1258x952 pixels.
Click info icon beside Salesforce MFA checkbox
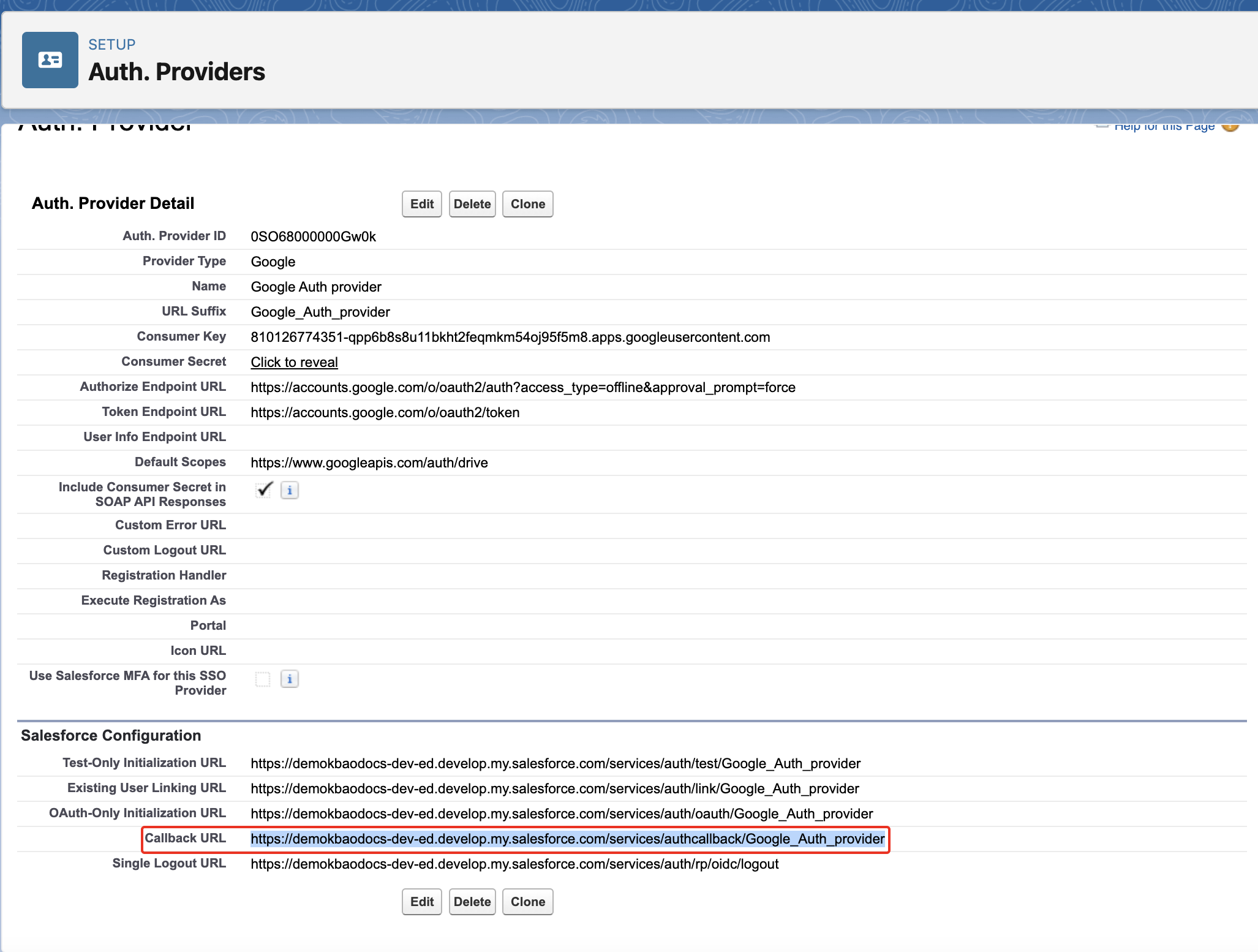(290, 679)
